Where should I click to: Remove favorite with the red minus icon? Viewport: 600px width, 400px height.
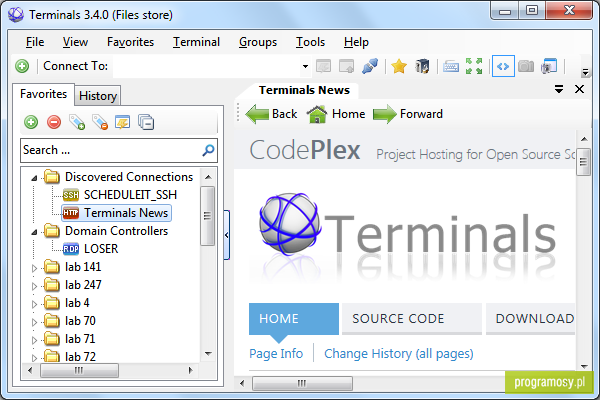pyautogui.click(x=54, y=122)
